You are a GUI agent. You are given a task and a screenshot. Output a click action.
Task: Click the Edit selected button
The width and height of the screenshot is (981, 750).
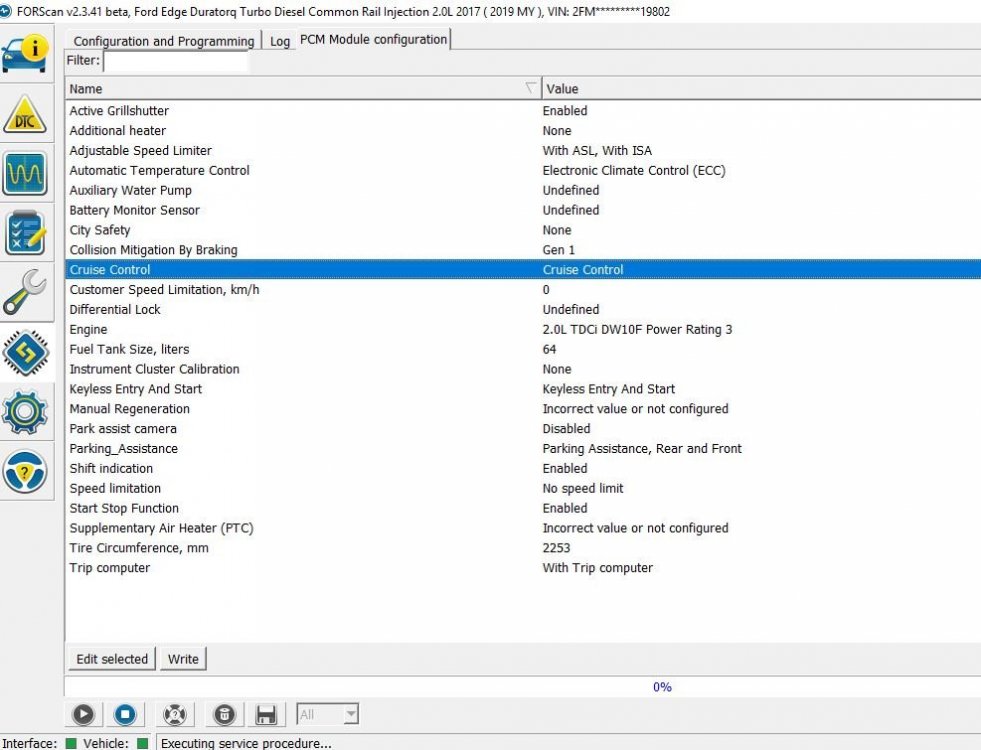click(x=112, y=659)
